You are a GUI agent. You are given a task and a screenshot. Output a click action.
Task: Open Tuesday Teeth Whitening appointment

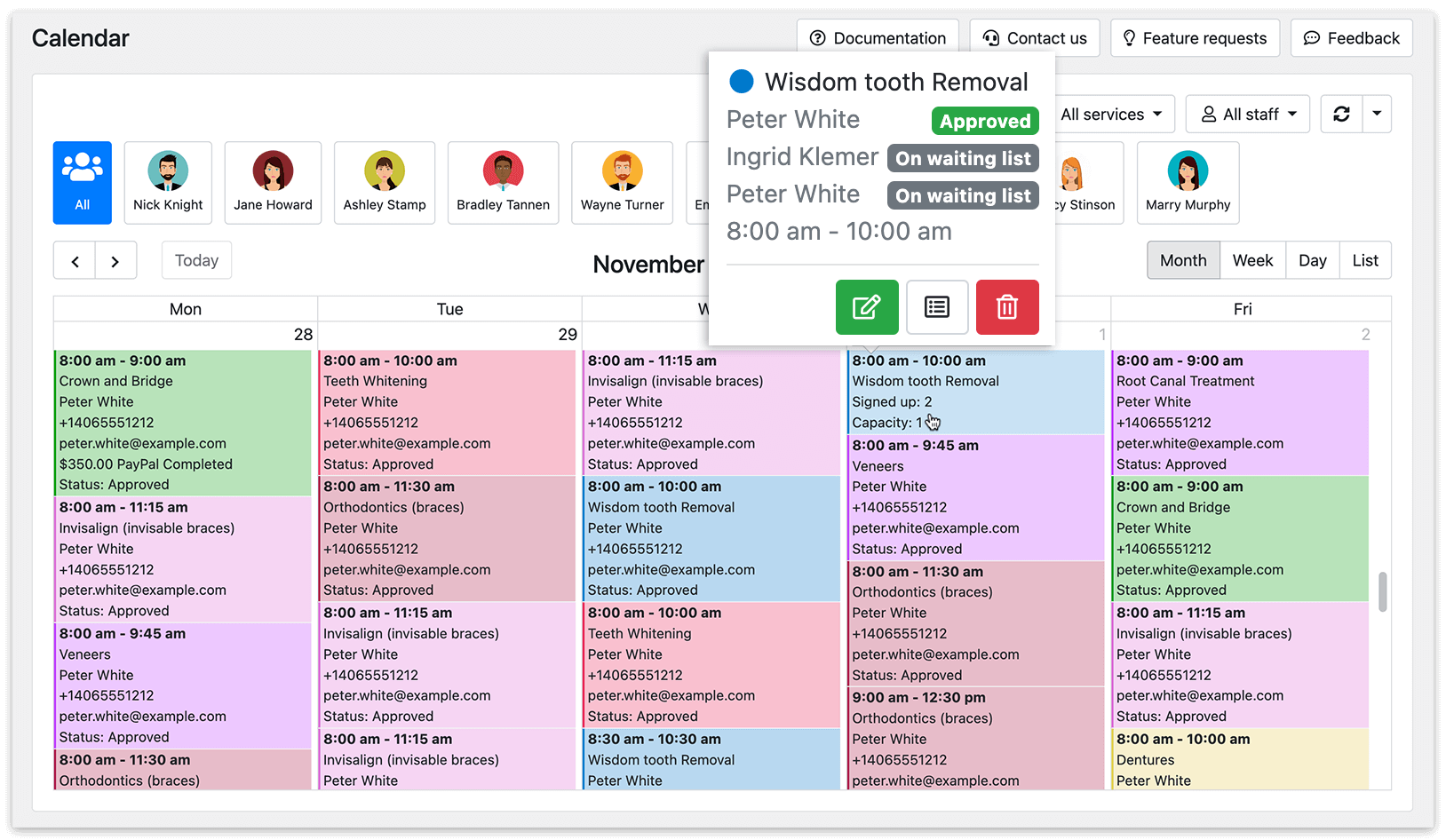(447, 412)
